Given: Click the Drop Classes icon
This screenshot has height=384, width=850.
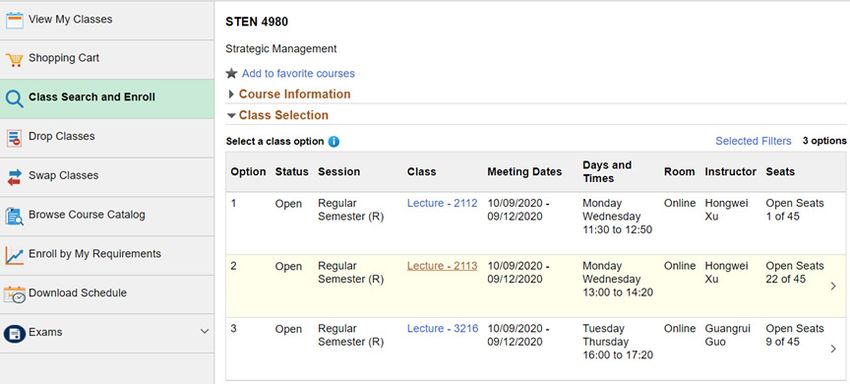Looking at the screenshot, I should tap(14, 138).
